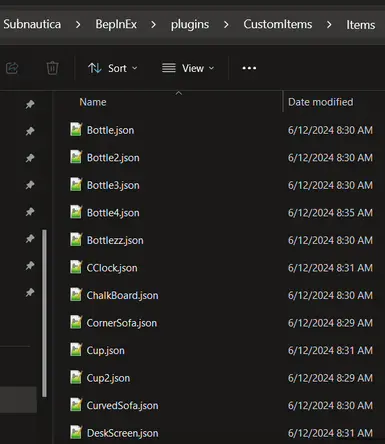385x444 pixels.
Task: Click CornerSofa.json date 8:29 AM
Action: coord(330,323)
